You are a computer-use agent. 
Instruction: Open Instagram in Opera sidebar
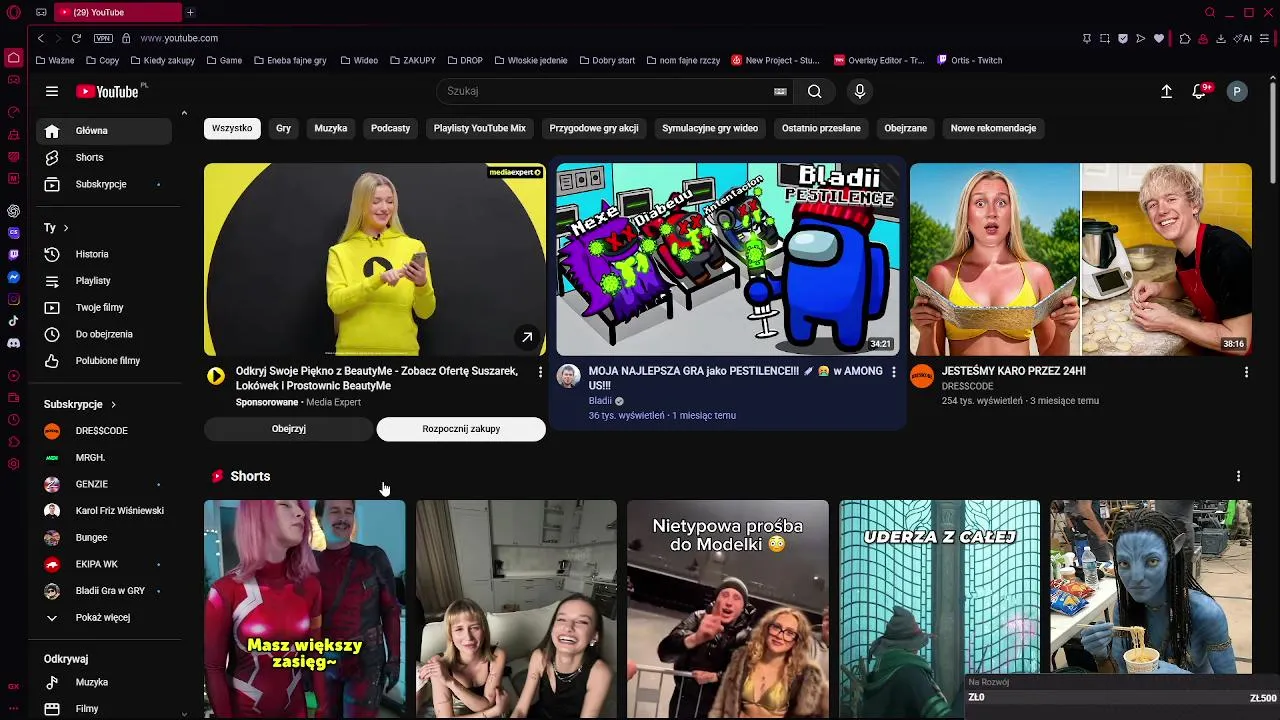(x=13, y=299)
